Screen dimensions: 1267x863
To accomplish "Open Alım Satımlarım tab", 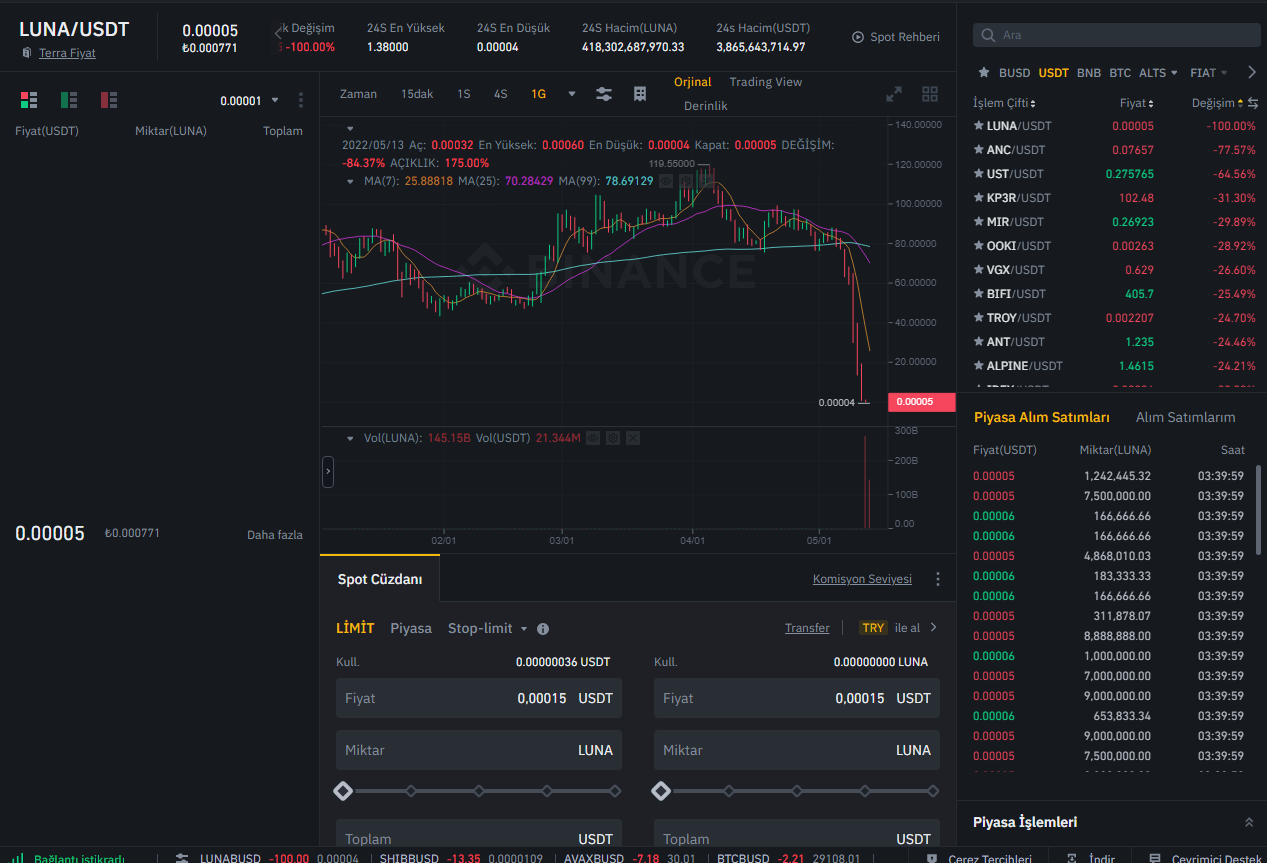I will click(x=1185, y=417).
